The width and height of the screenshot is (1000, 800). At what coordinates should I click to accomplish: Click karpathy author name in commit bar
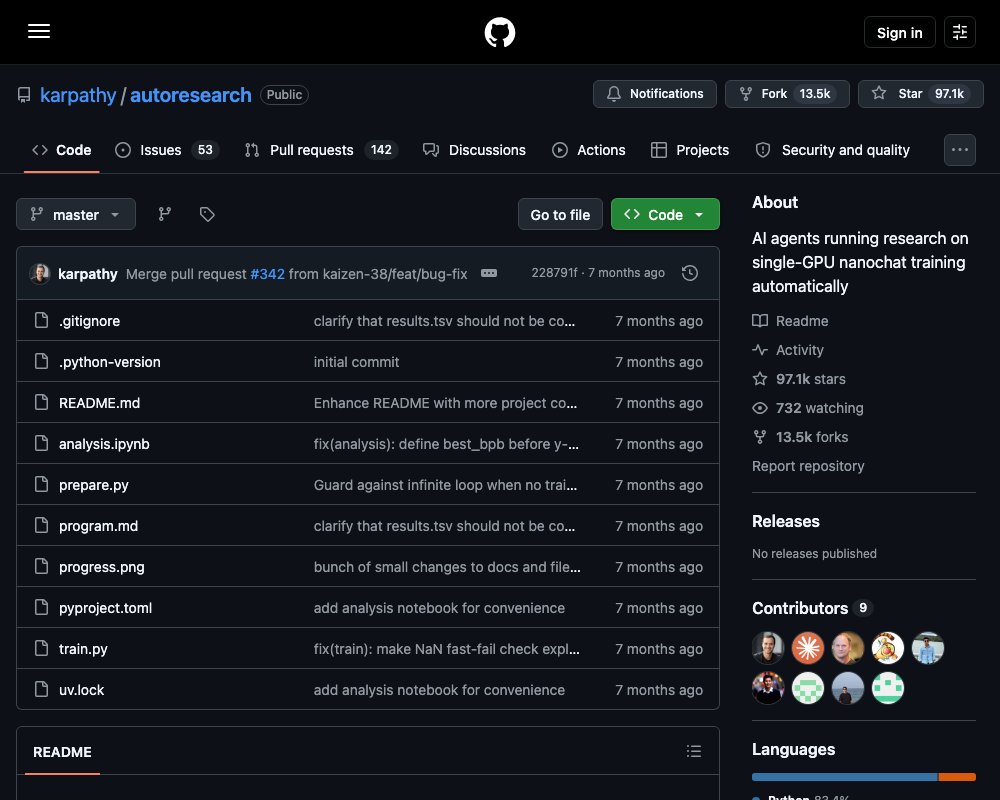coord(87,274)
